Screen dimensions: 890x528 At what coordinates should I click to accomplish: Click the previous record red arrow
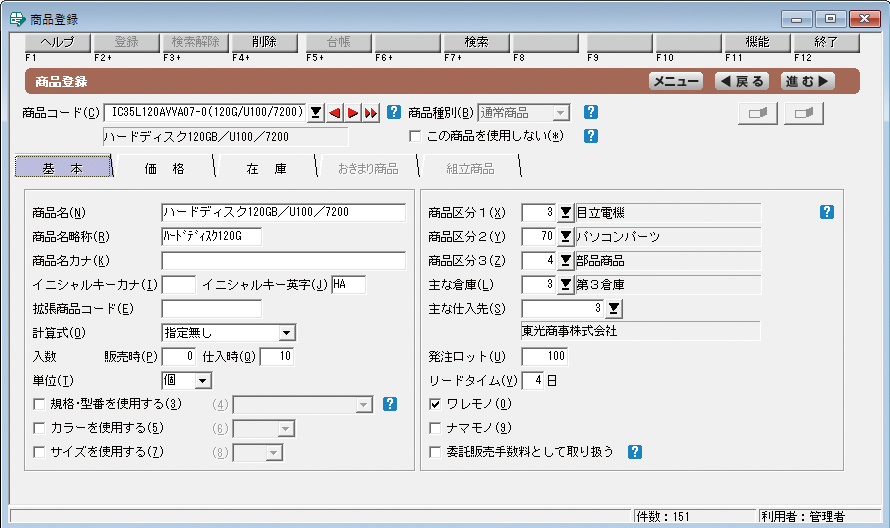[x=336, y=113]
